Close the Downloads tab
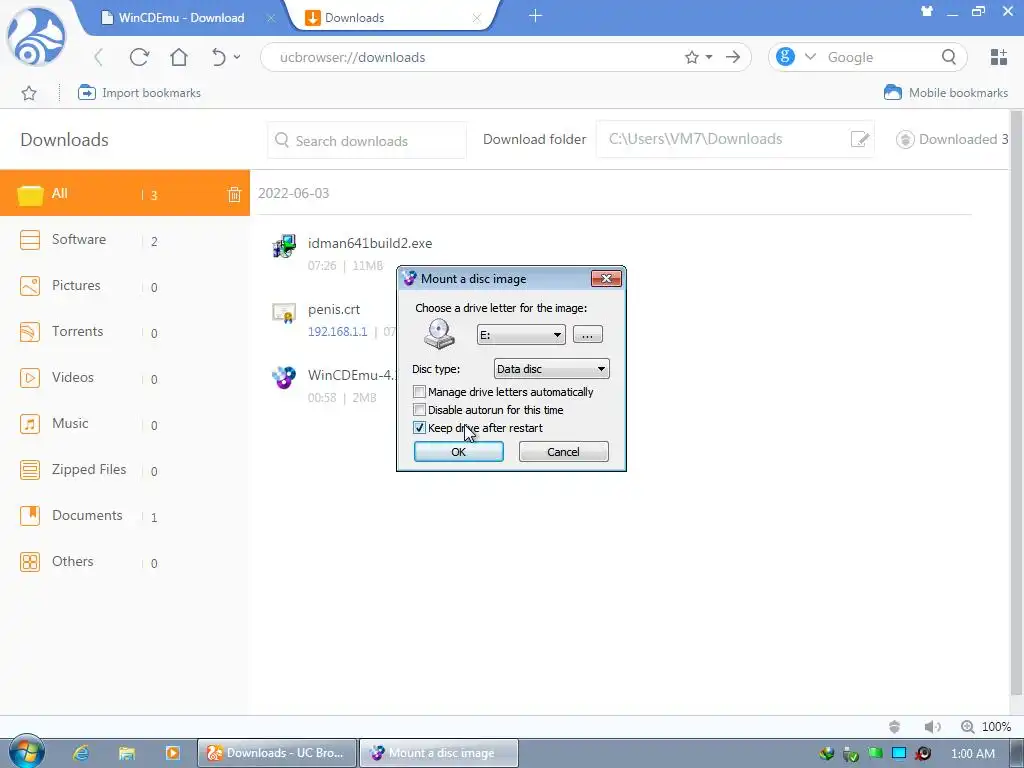1024x768 pixels. pos(477,18)
